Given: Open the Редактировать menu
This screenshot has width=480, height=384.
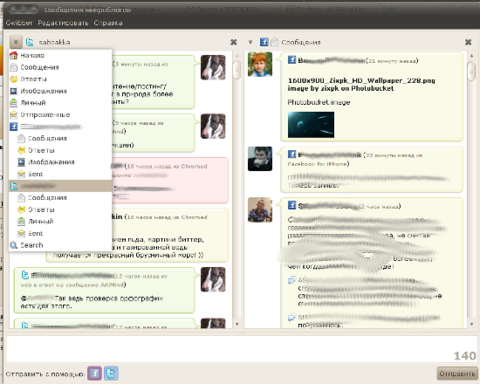Looking at the screenshot, I should click(63, 23).
